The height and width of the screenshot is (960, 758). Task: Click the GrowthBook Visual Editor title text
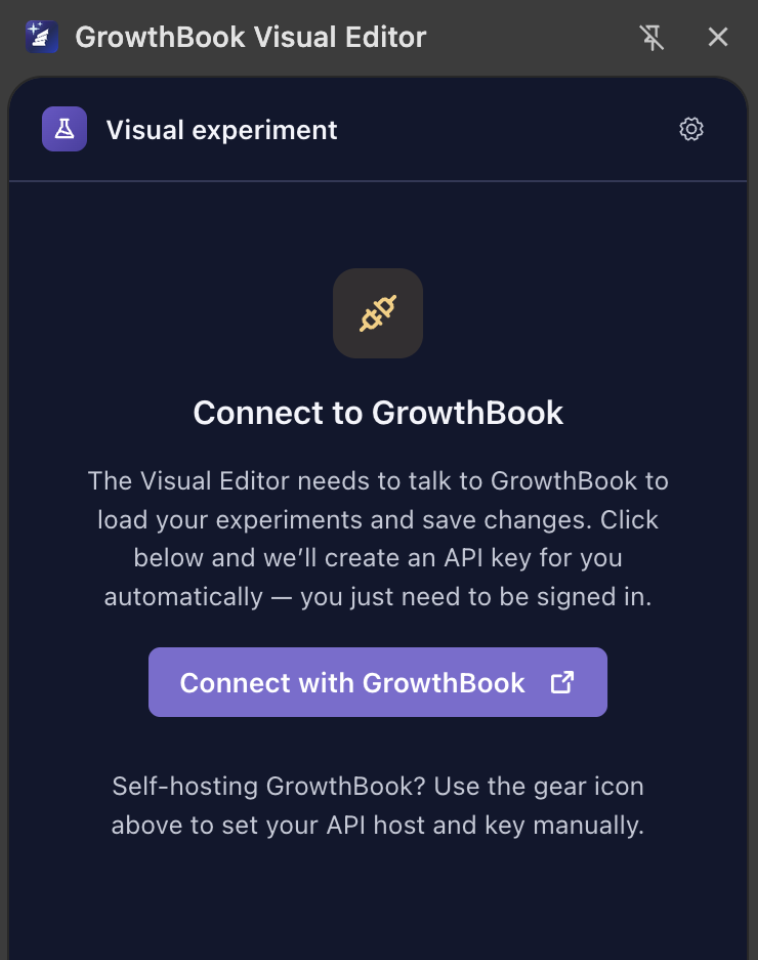click(x=250, y=37)
